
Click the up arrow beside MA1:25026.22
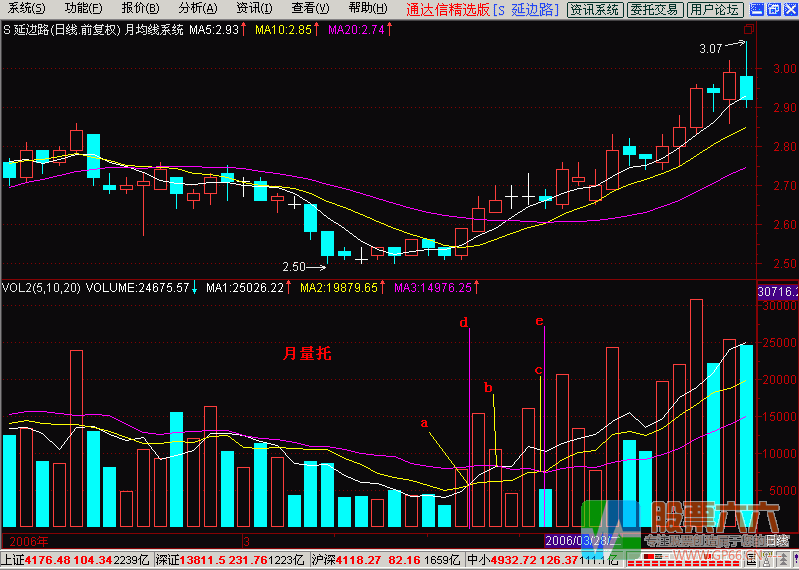(x=289, y=288)
